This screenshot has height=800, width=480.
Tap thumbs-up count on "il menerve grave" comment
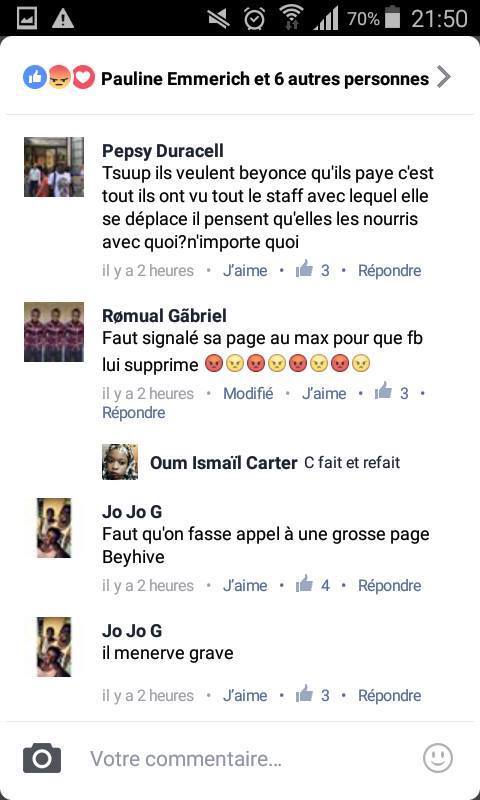click(313, 695)
